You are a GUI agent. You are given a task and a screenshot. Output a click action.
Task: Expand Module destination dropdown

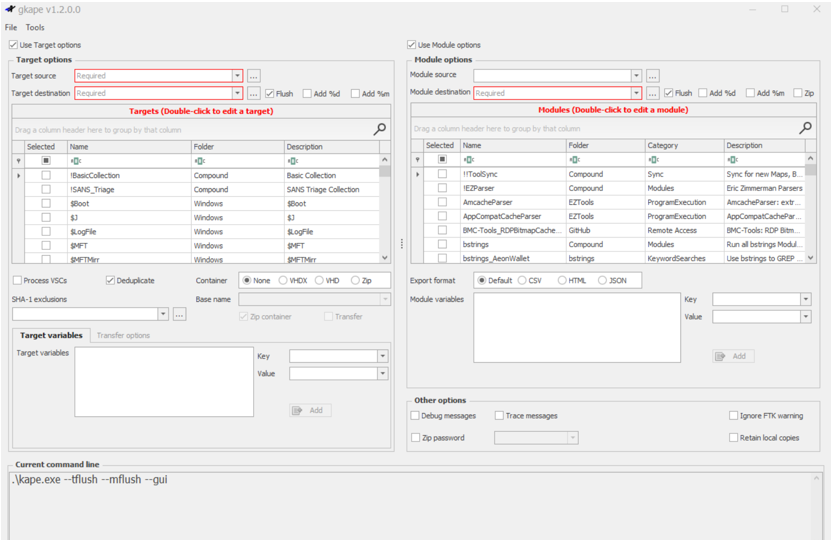(x=636, y=93)
